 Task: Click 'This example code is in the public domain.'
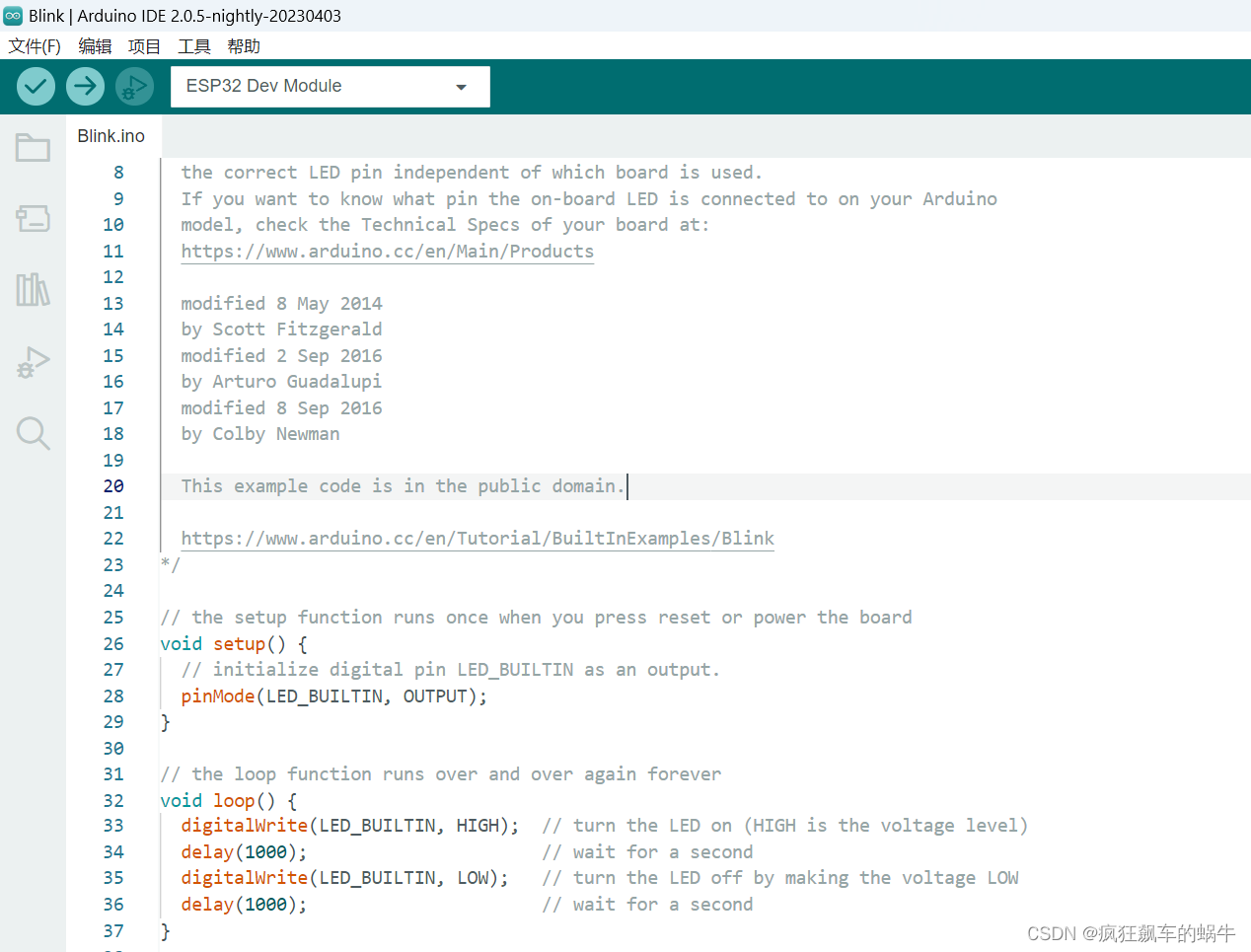(x=403, y=486)
